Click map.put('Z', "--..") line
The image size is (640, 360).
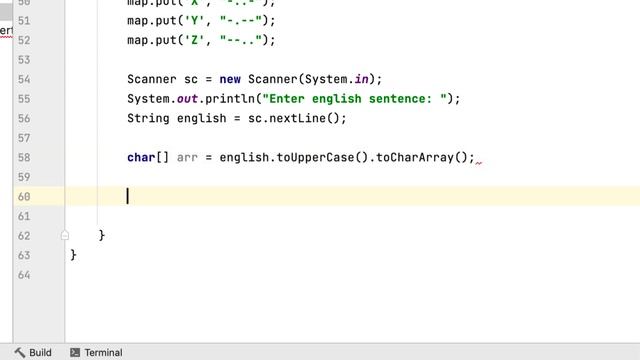(201, 40)
